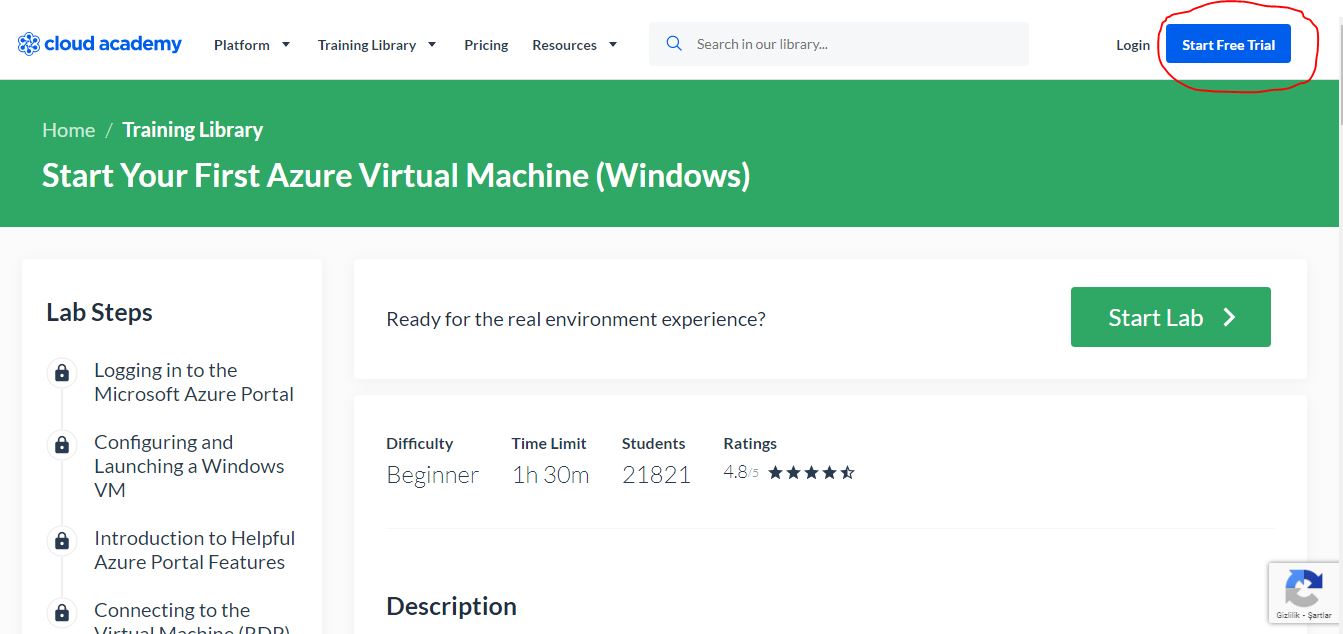Go to Home breadcrumb

[x=68, y=130]
